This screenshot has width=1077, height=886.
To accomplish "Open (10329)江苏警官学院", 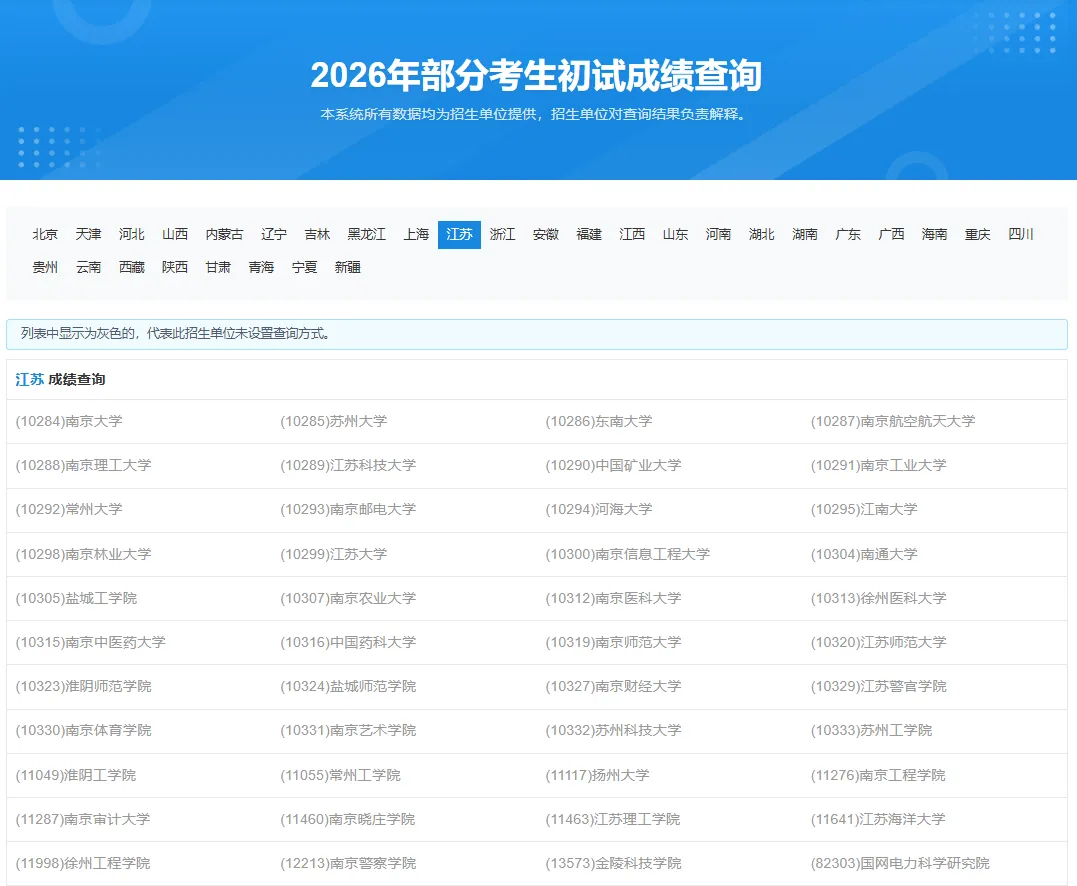I will [x=878, y=685].
